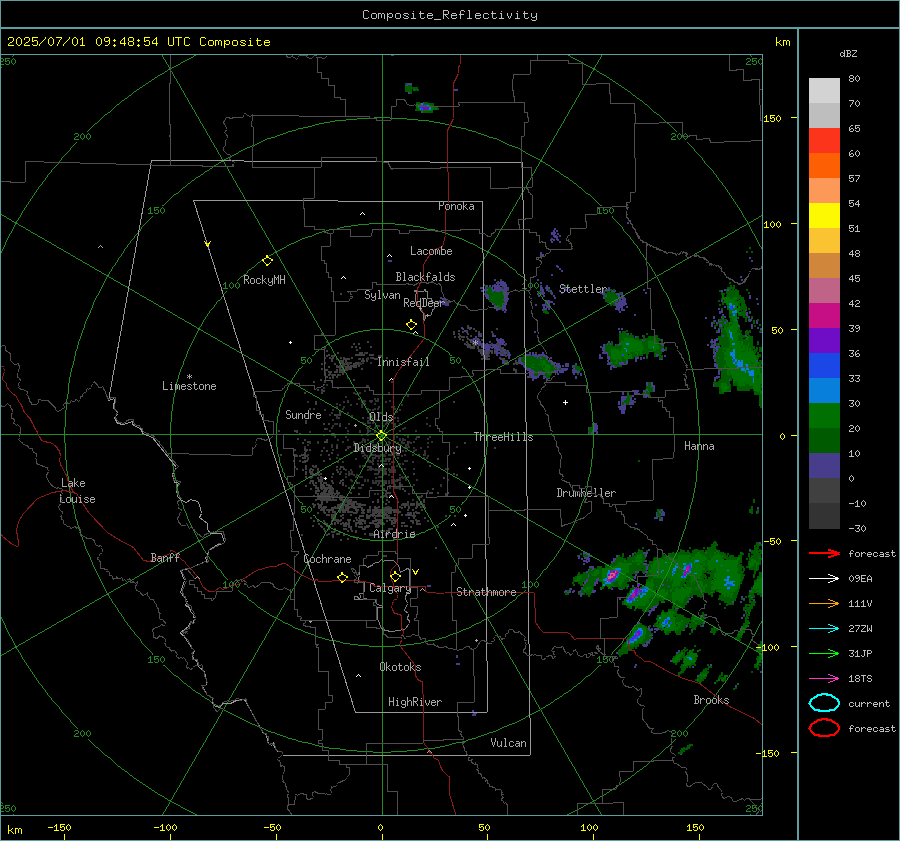Click the Vulcan city label
900x841 pixels.
[x=509, y=742]
